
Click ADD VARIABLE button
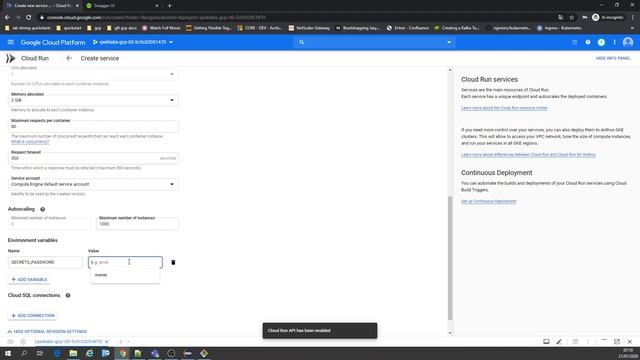click(x=29, y=280)
